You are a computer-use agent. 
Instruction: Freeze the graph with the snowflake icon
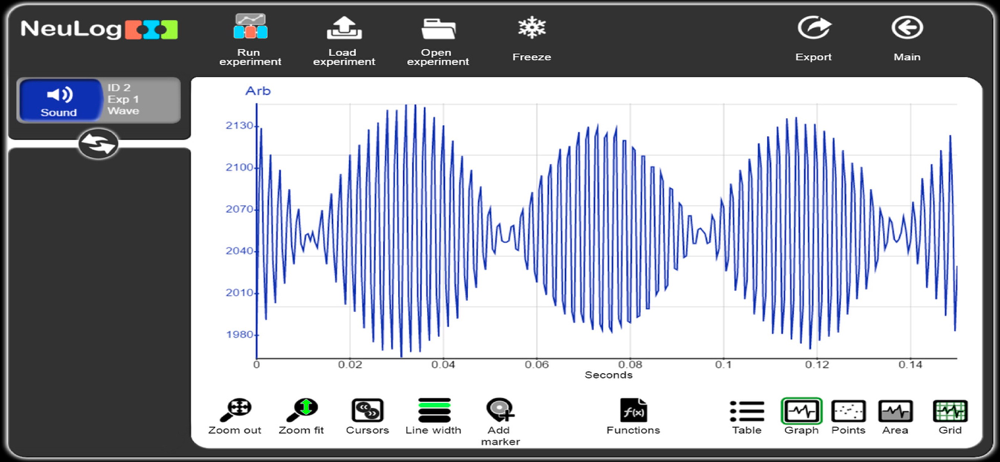531,28
